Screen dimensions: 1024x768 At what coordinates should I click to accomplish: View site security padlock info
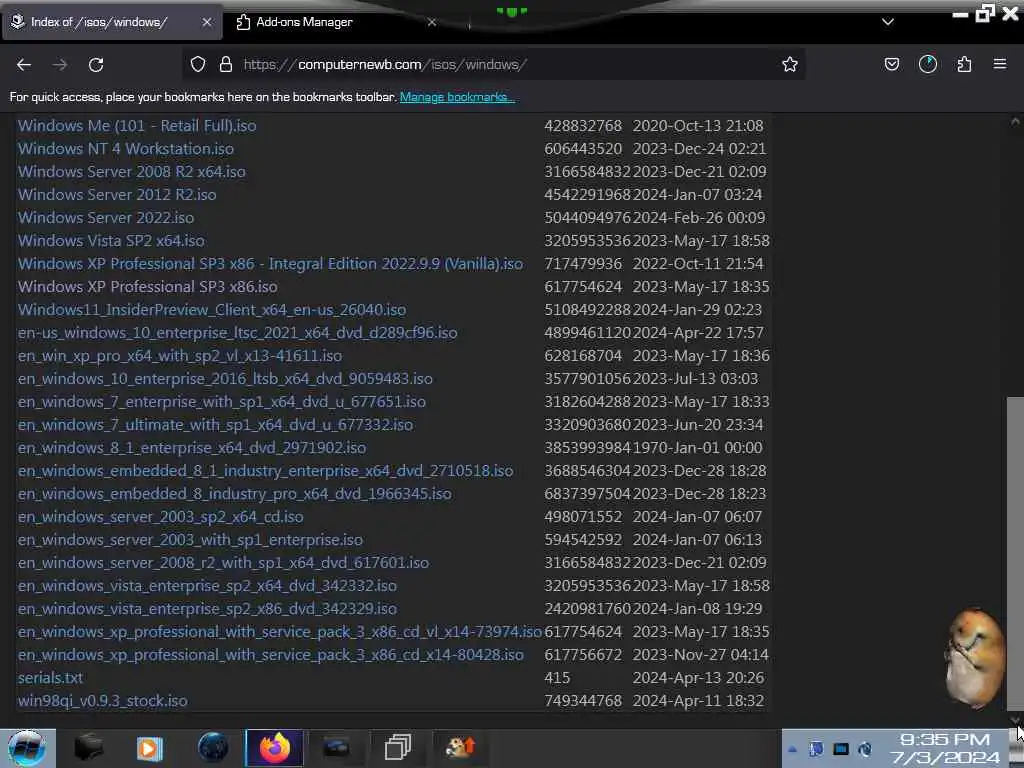[x=226, y=64]
